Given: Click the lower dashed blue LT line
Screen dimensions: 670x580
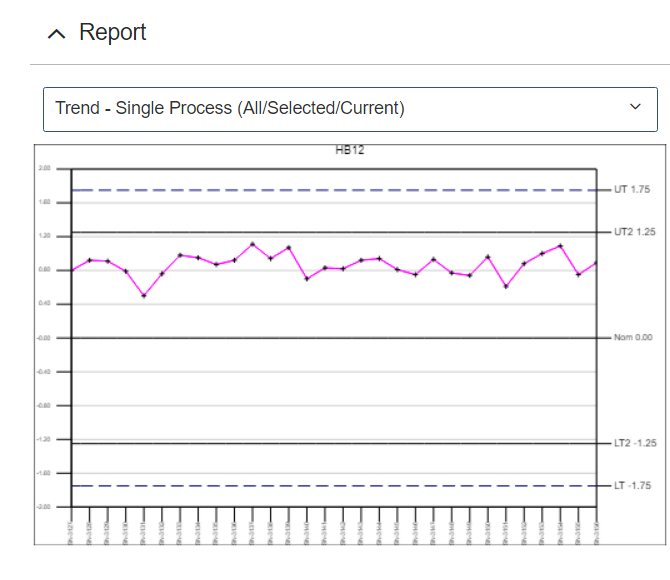Looking at the screenshot, I should (x=330, y=486).
